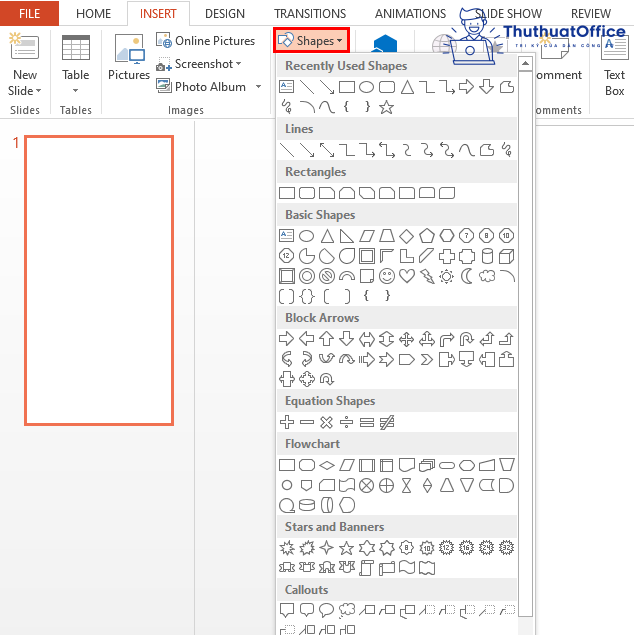Expand the New Slide dropdown arrow
634x636 pixels.
24,90
